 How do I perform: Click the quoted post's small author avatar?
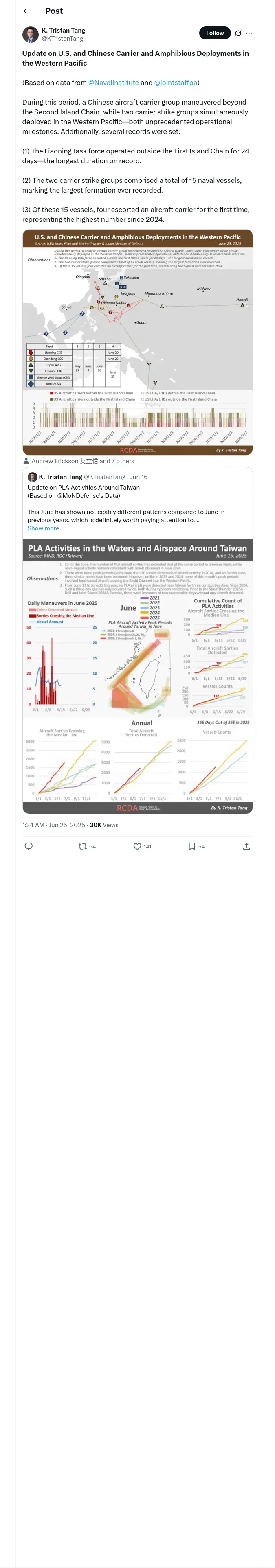pyautogui.click(x=32, y=477)
